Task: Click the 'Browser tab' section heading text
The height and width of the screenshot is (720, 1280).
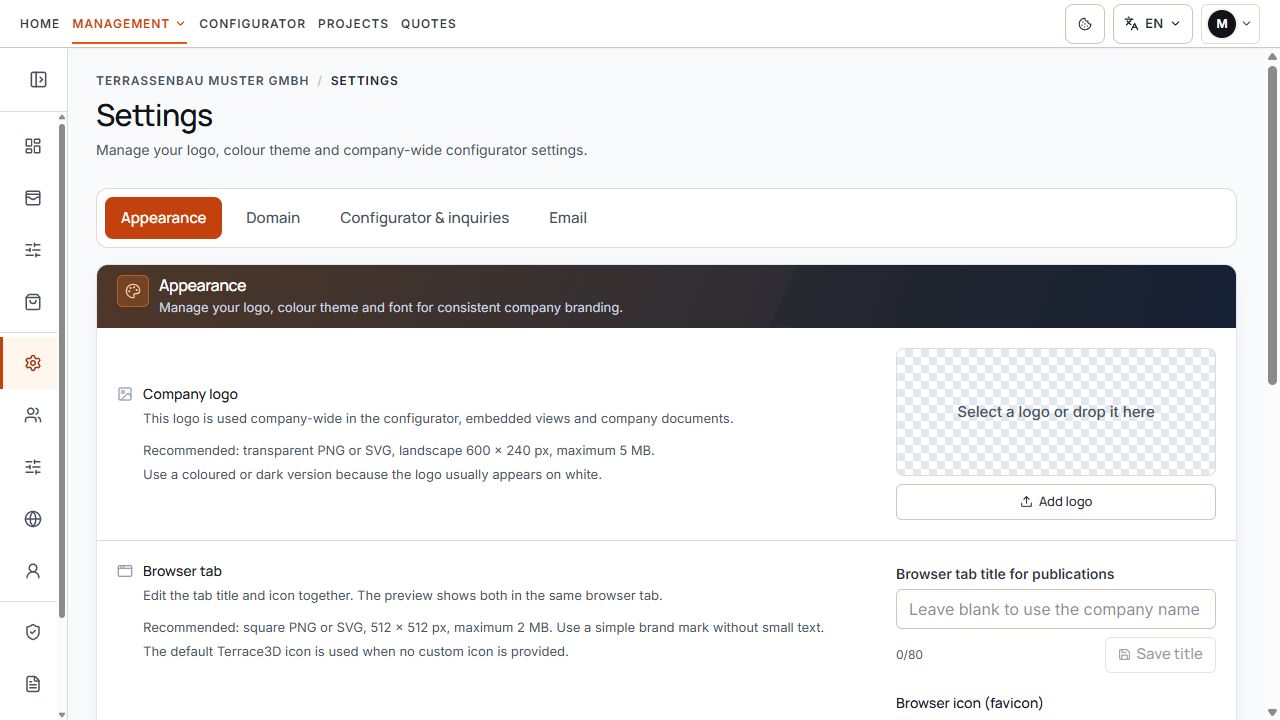Action: [x=182, y=571]
